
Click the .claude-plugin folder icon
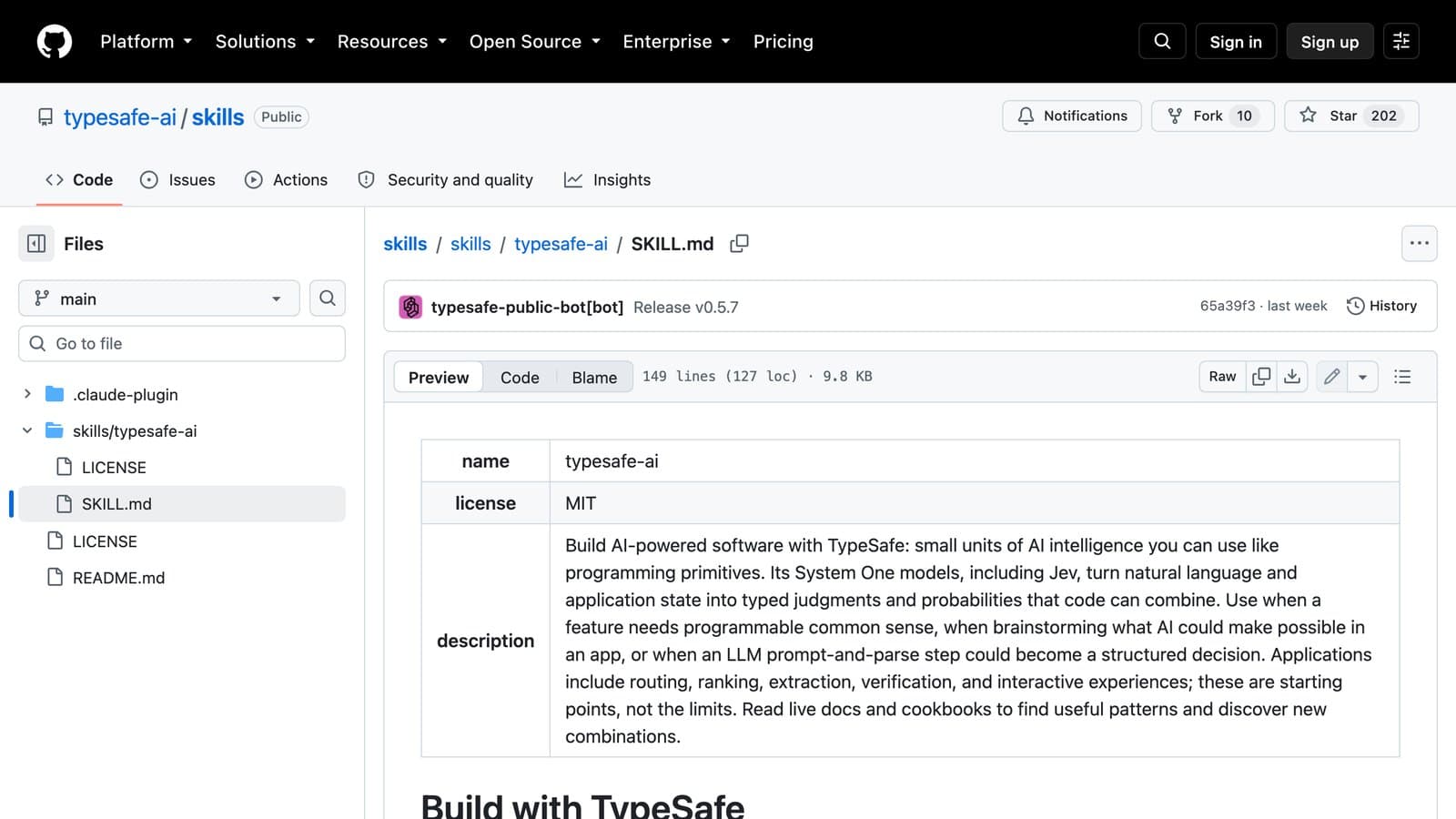coord(55,394)
